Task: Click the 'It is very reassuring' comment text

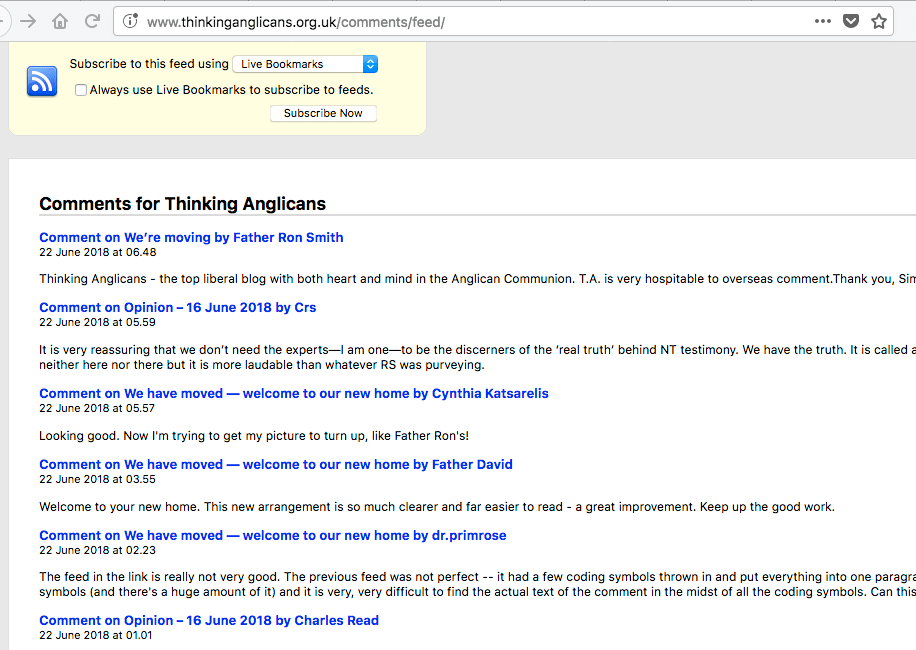Action: (477, 357)
